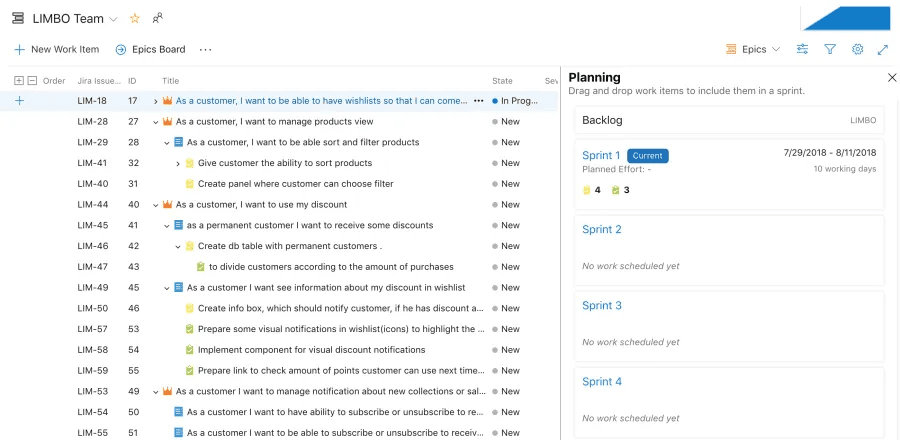Open Sprint 1 link
This screenshot has height=440, width=900.
point(601,155)
